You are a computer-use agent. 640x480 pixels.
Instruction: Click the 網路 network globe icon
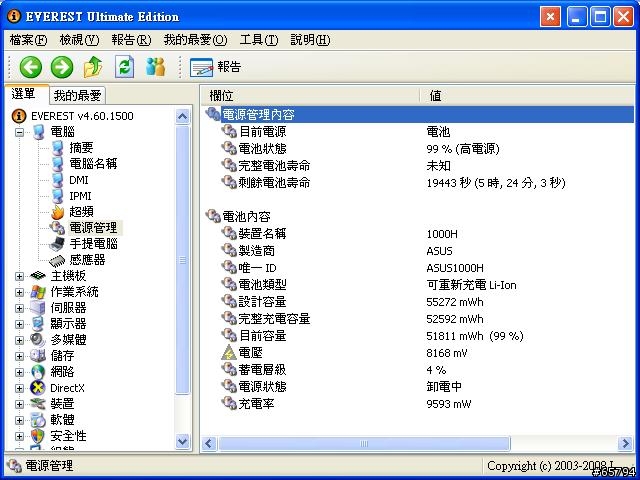[38, 372]
